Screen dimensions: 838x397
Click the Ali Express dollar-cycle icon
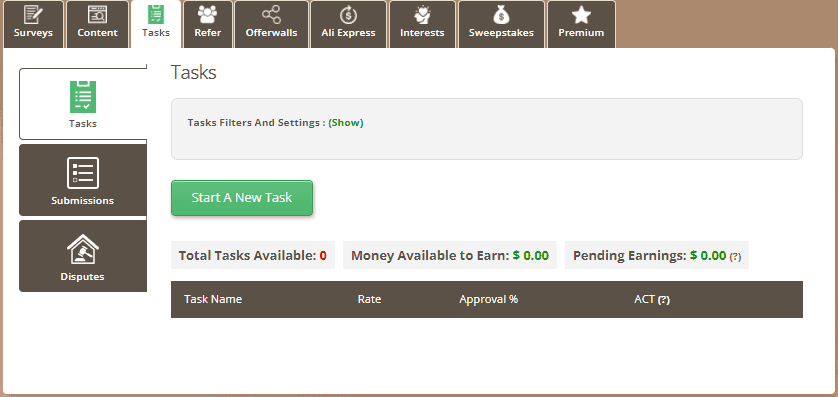(x=348, y=15)
